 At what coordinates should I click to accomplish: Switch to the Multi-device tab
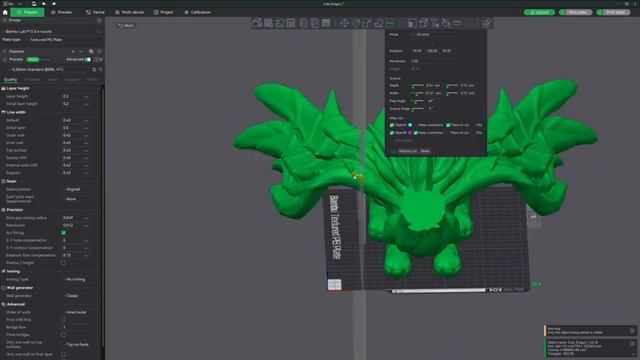[x=129, y=12]
